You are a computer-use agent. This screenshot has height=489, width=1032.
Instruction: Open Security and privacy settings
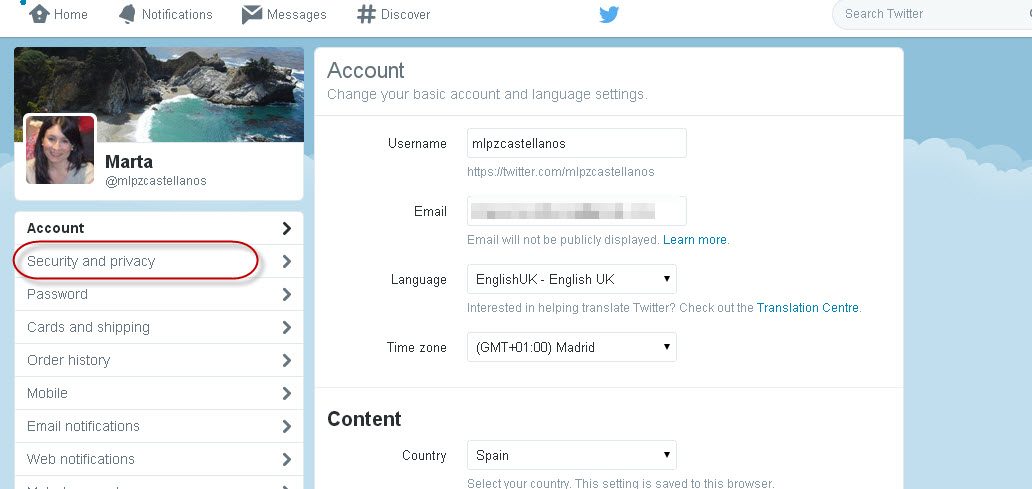point(159,261)
